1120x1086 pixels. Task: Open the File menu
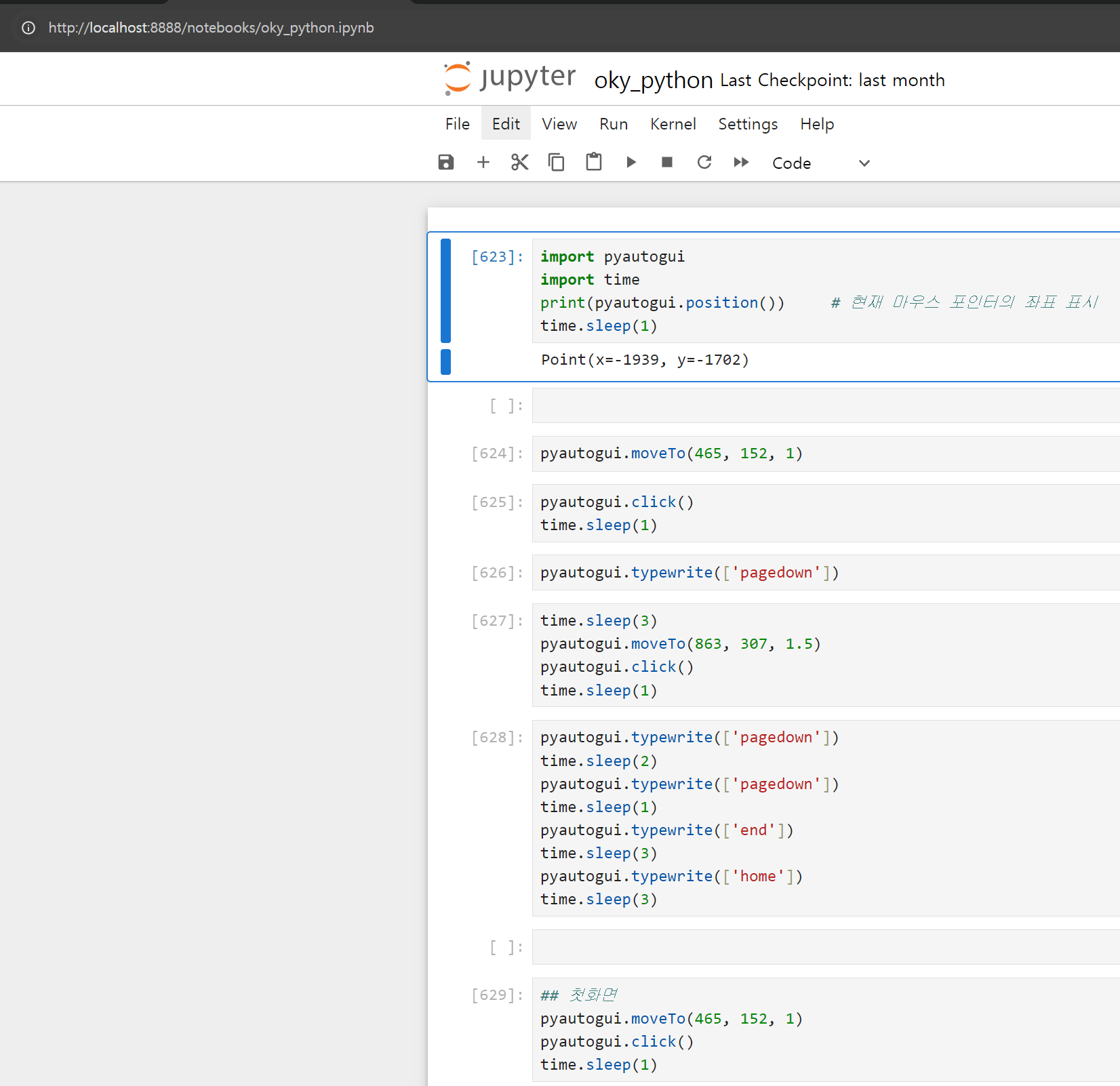pyautogui.click(x=458, y=124)
